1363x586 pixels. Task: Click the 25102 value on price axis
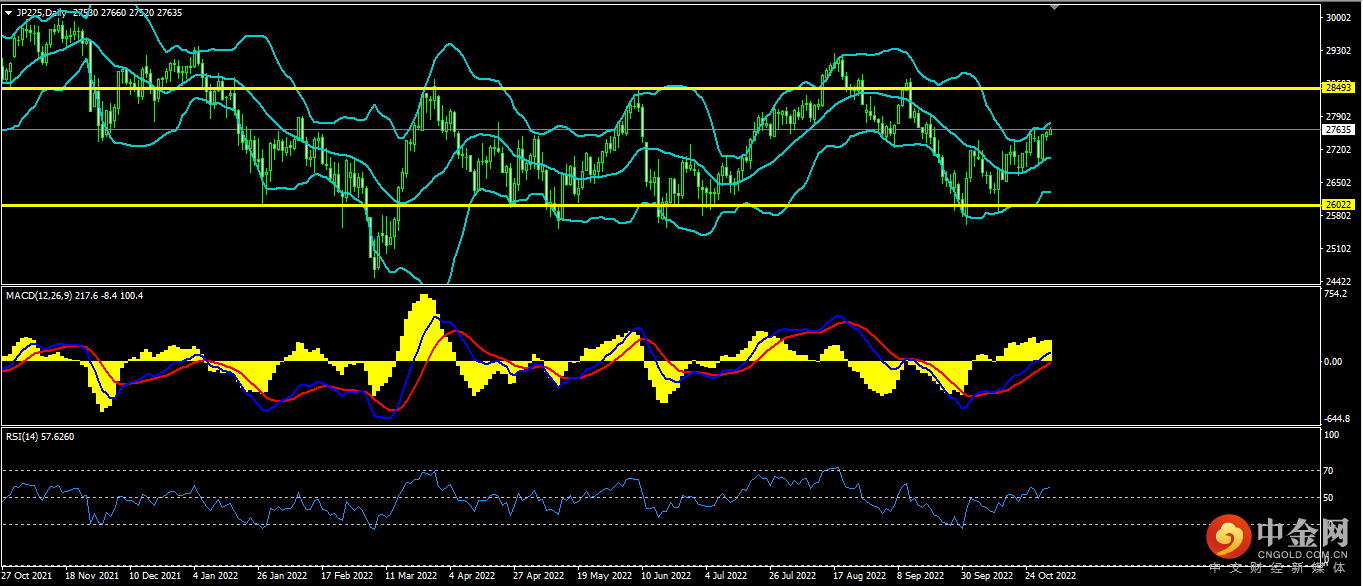click(x=1337, y=248)
